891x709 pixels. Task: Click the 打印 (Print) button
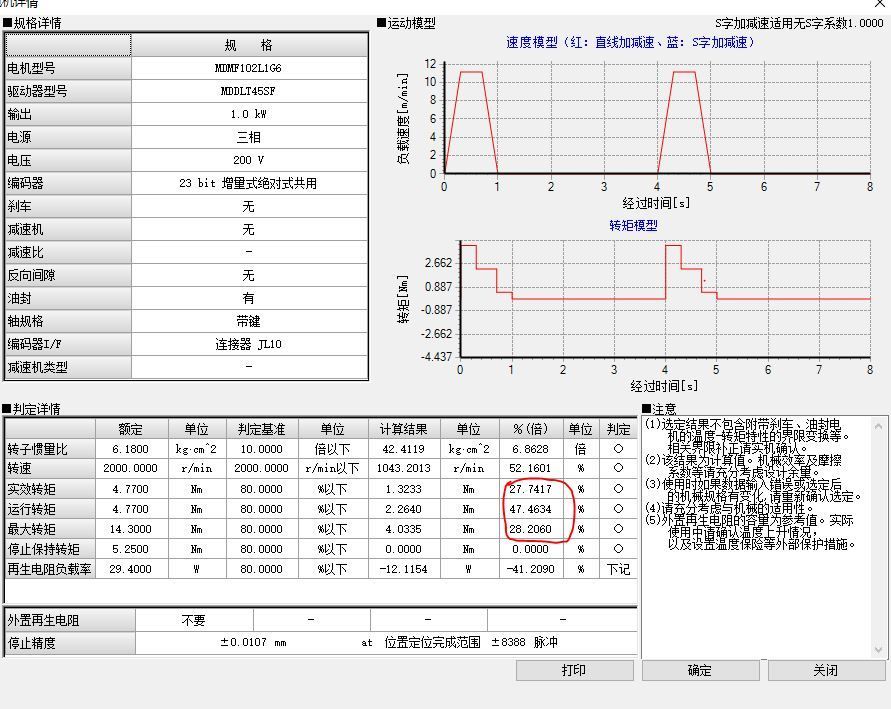pyautogui.click(x=574, y=670)
